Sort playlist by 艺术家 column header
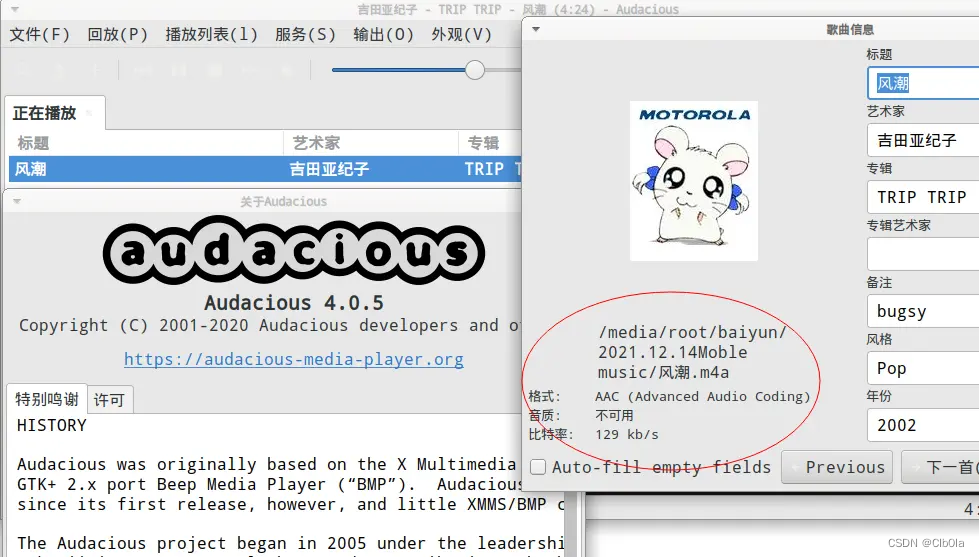Image resolution: width=979 pixels, height=557 pixels. tap(371, 143)
